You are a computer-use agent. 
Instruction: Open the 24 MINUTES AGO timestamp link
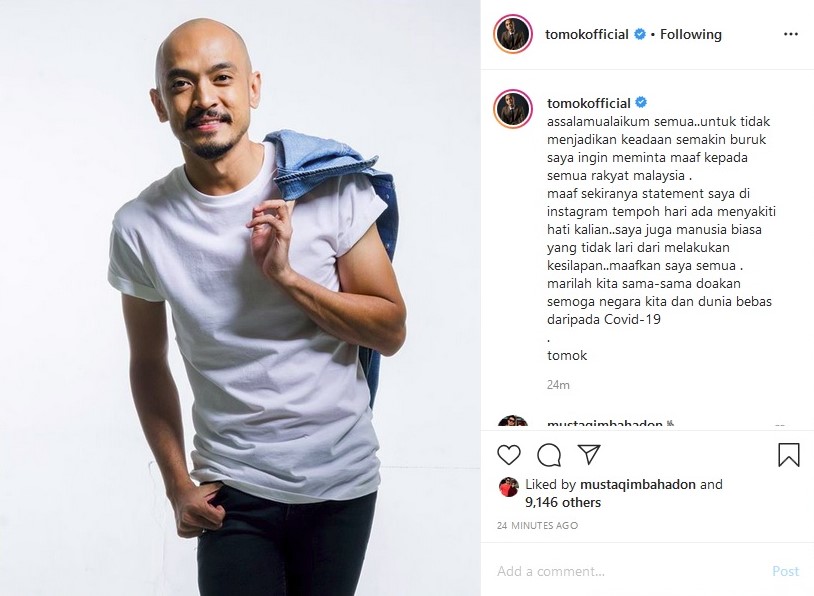tap(537, 525)
